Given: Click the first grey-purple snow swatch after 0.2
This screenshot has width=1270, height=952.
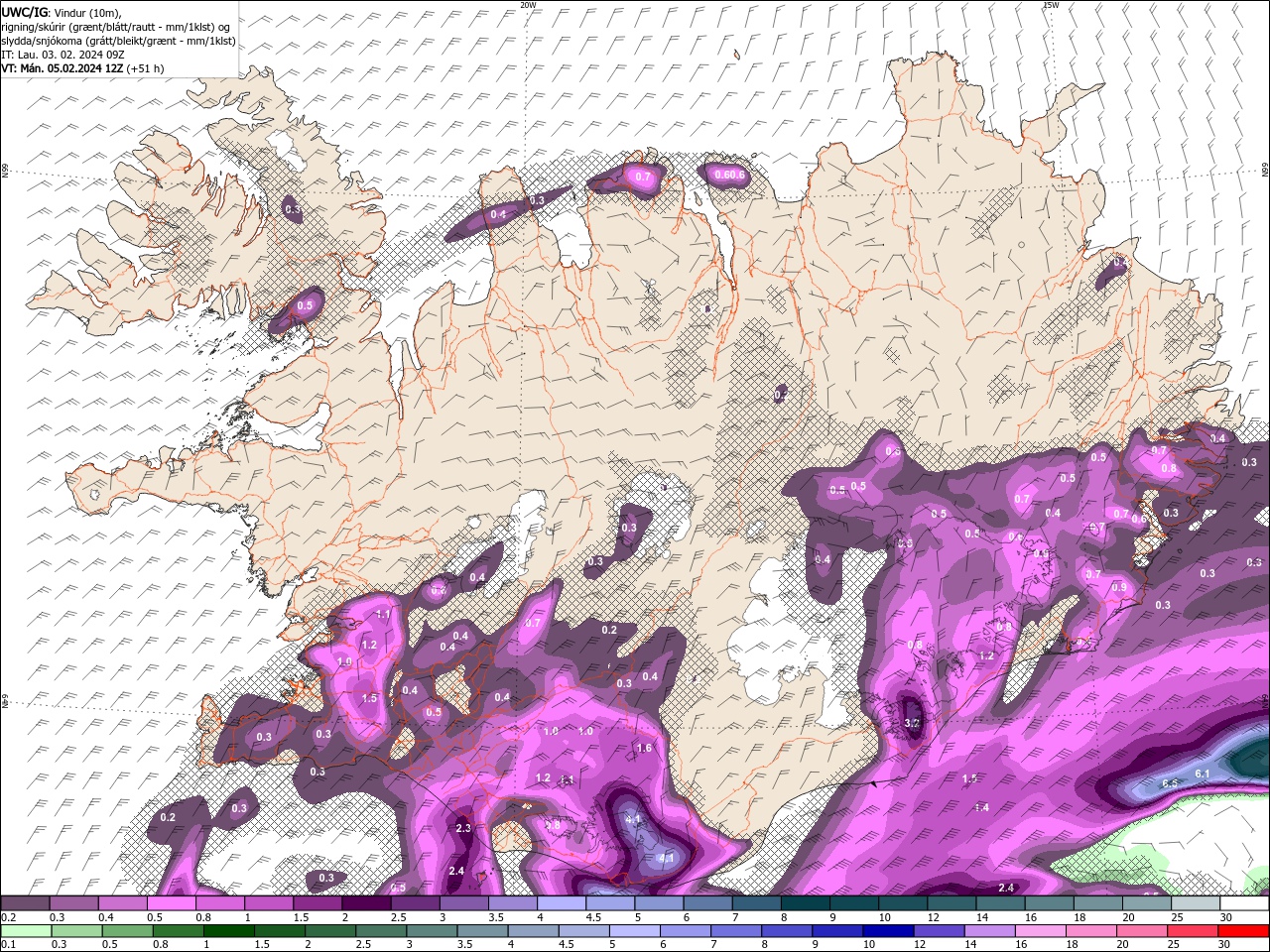Looking at the screenshot, I should click(25, 903).
